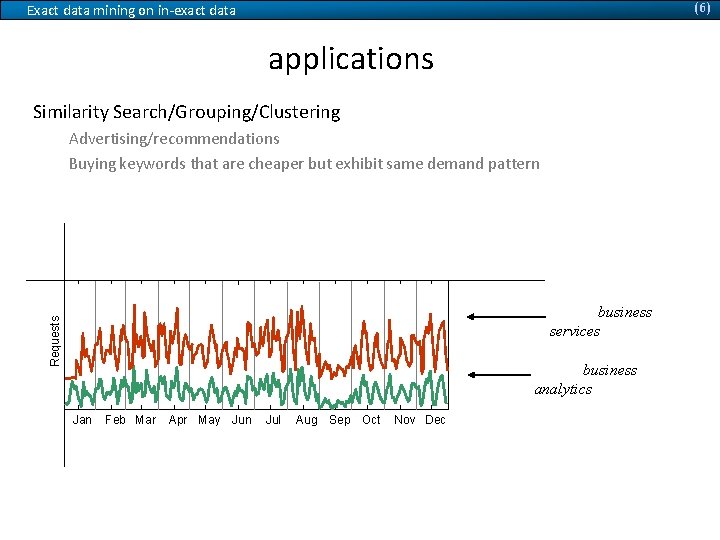720x540 pixels.
Task: Click the 'Requests' y-axis label
Action: (x=55, y=341)
